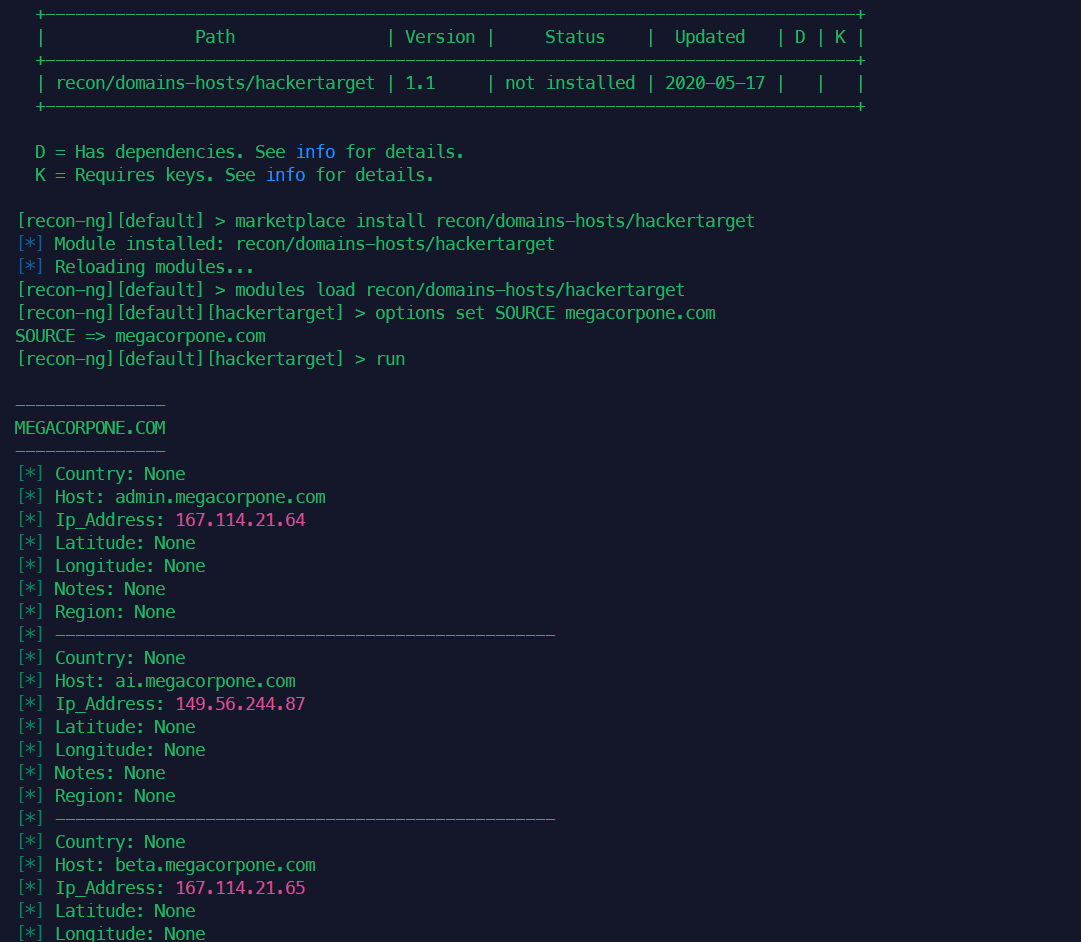Click 'Latitude: None' under 167.114.21.65
The width and height of the screenshot is (1081, 942).
pyautogui.click(x=125, y=911)
